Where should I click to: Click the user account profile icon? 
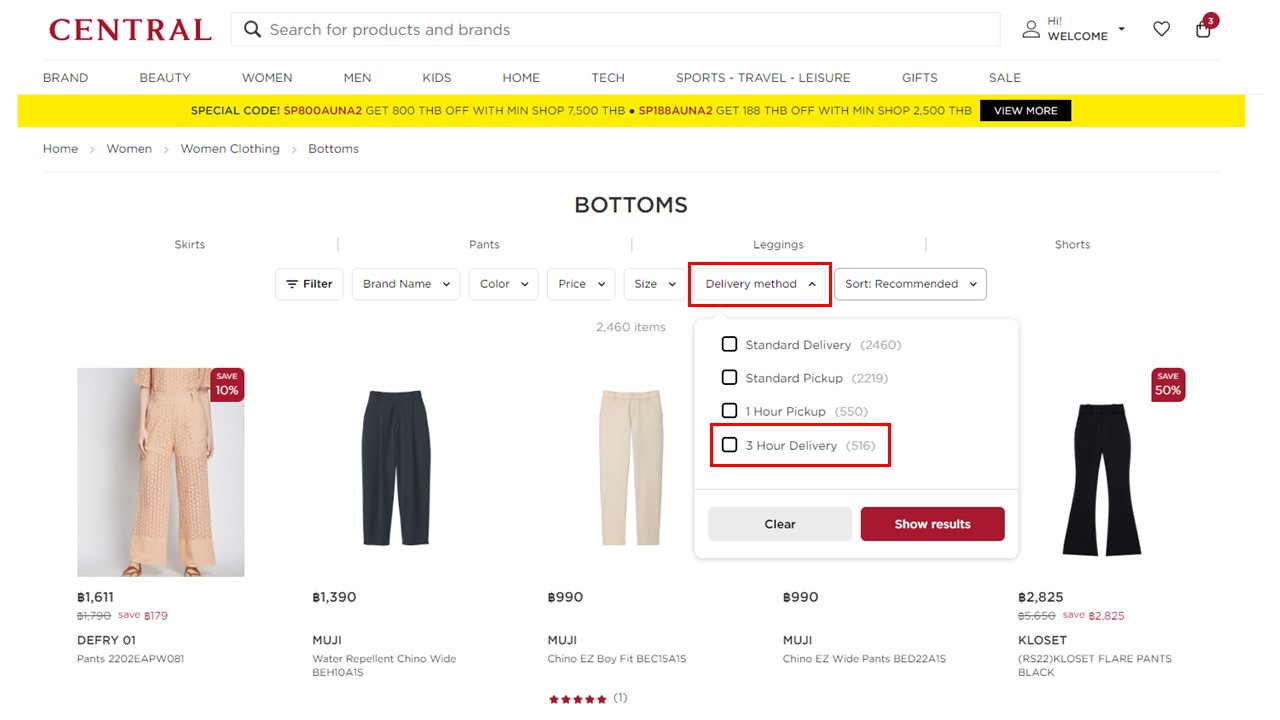(x=1031, y=29)
